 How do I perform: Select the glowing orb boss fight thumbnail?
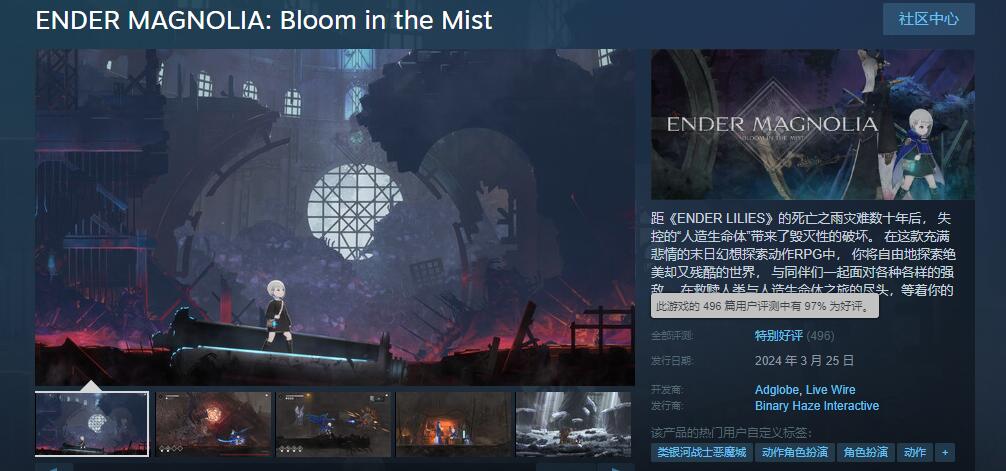214,424
